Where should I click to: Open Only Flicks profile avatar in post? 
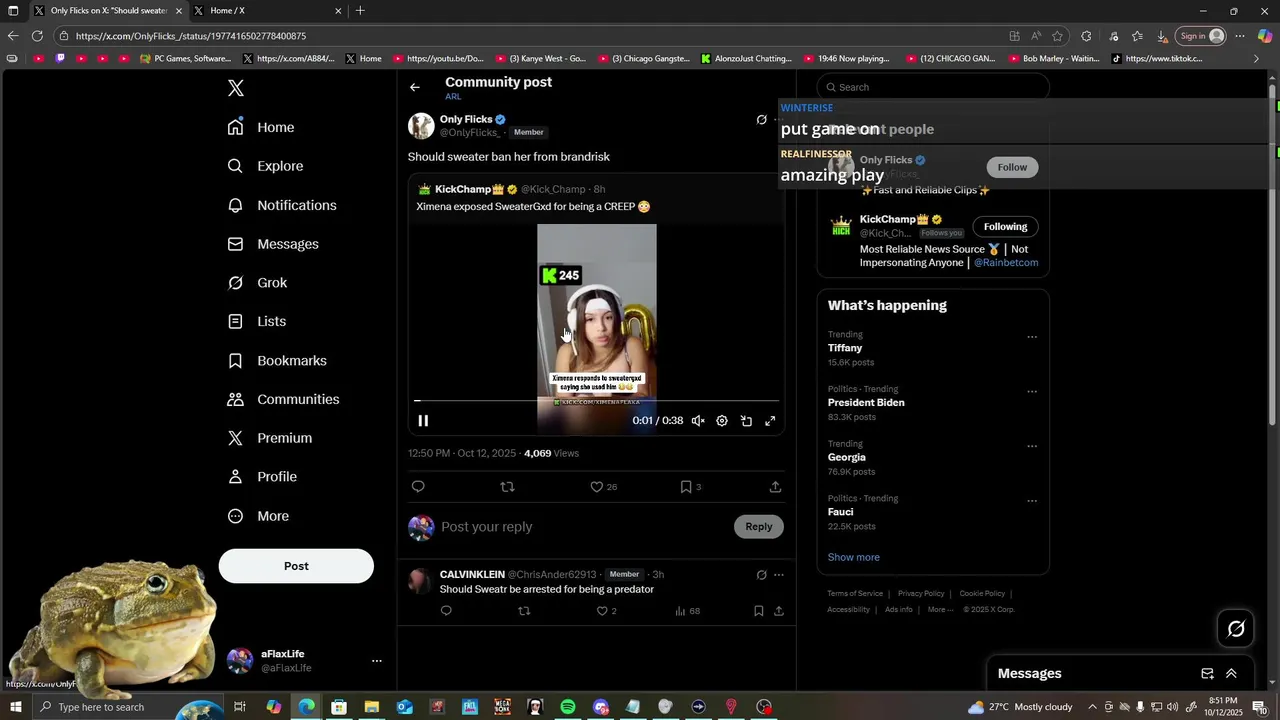coord(421,126)
